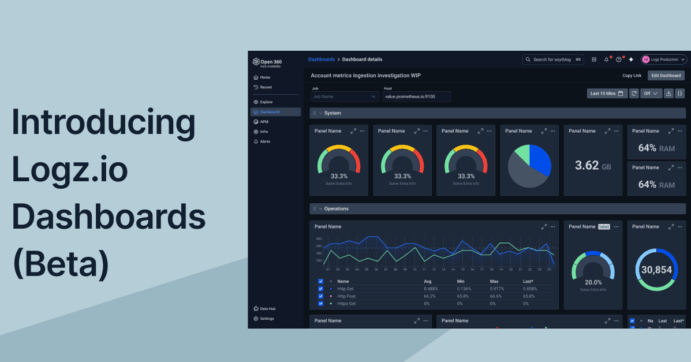Uncheck the Http Post series checkbox
691x362 pixels.
320,296
